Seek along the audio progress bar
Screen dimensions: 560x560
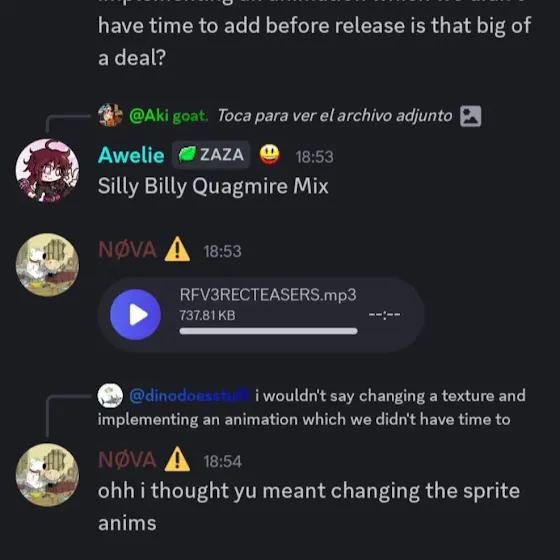pyautogui.click(x=268, y=331)
